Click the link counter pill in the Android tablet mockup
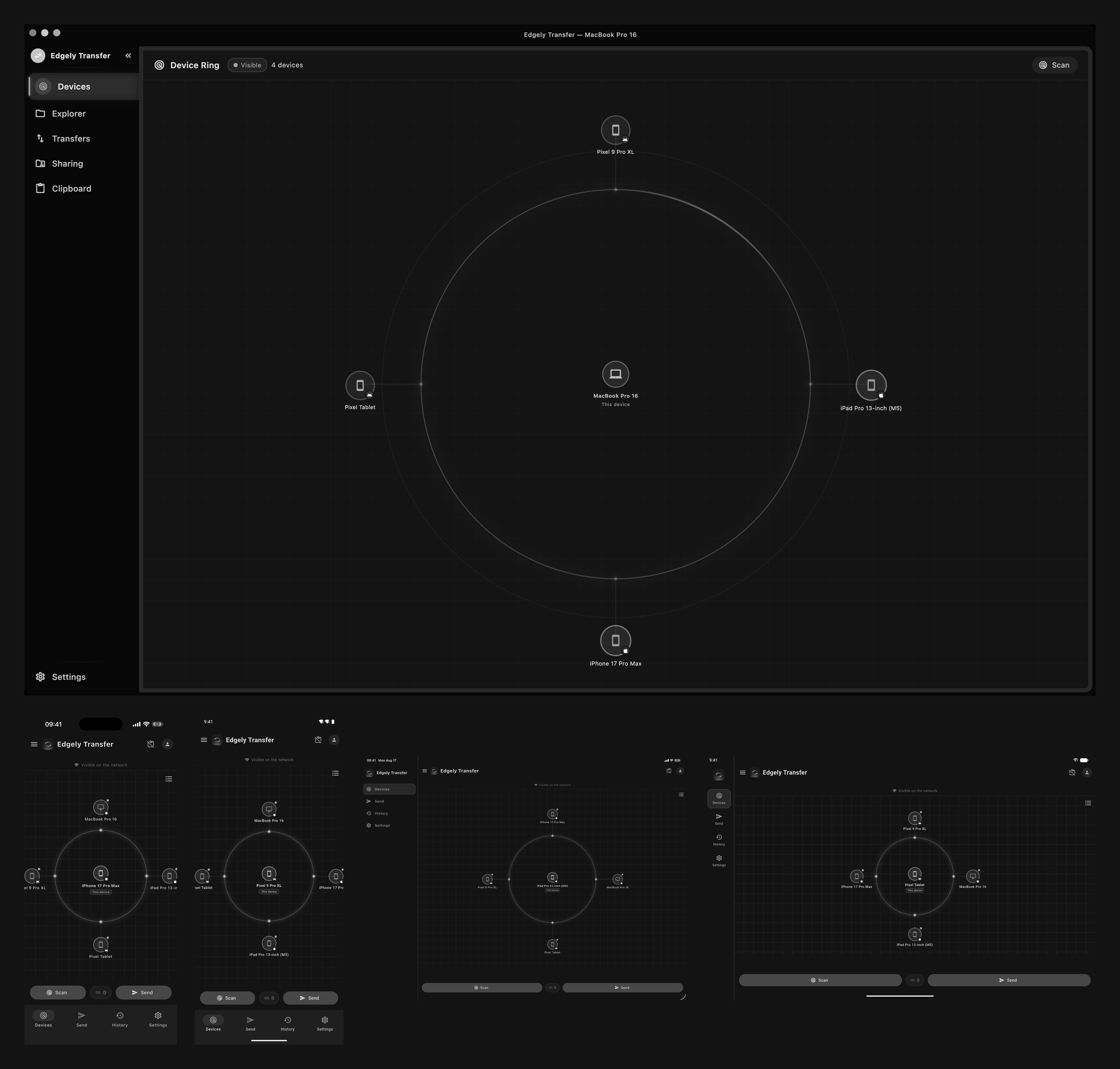Screen dimensions: 1120x1069 point(915,980)
